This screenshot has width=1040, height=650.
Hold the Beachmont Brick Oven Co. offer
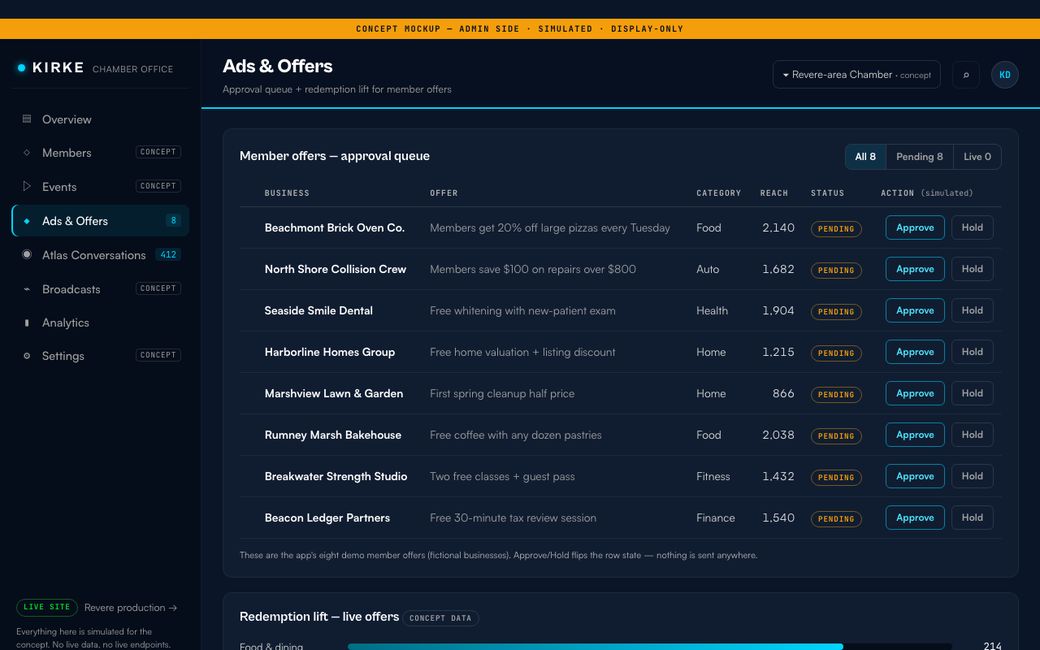pyautogui.click(x=972, y=228)
